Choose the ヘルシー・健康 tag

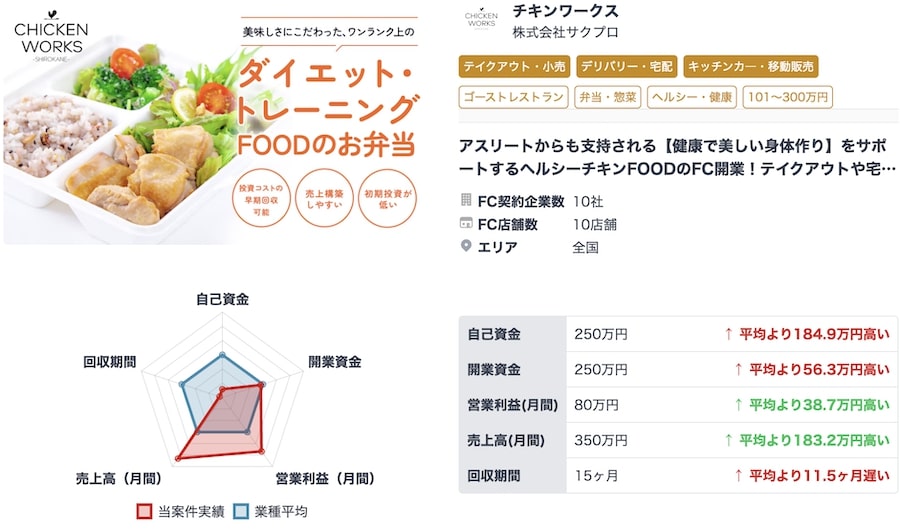tap(692, 97)
